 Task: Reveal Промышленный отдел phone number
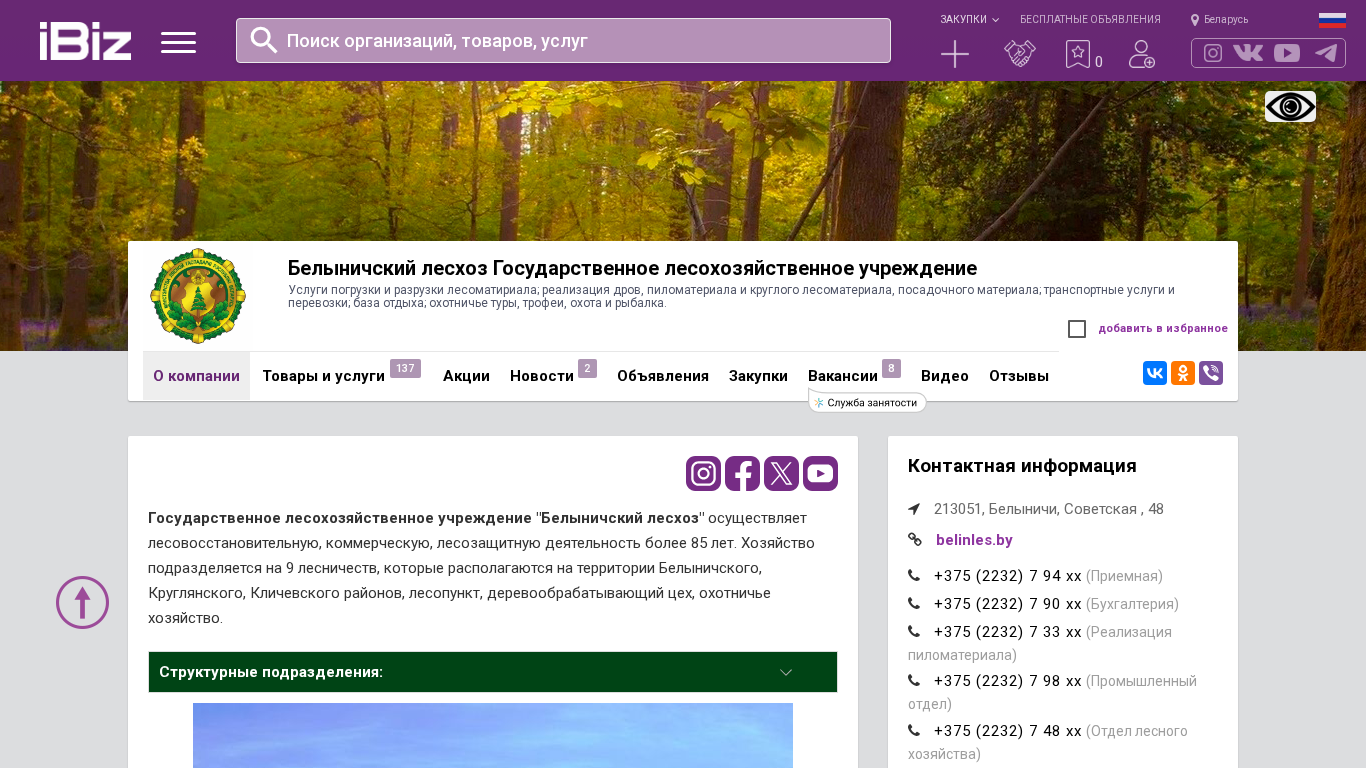tap(1008, 681)
